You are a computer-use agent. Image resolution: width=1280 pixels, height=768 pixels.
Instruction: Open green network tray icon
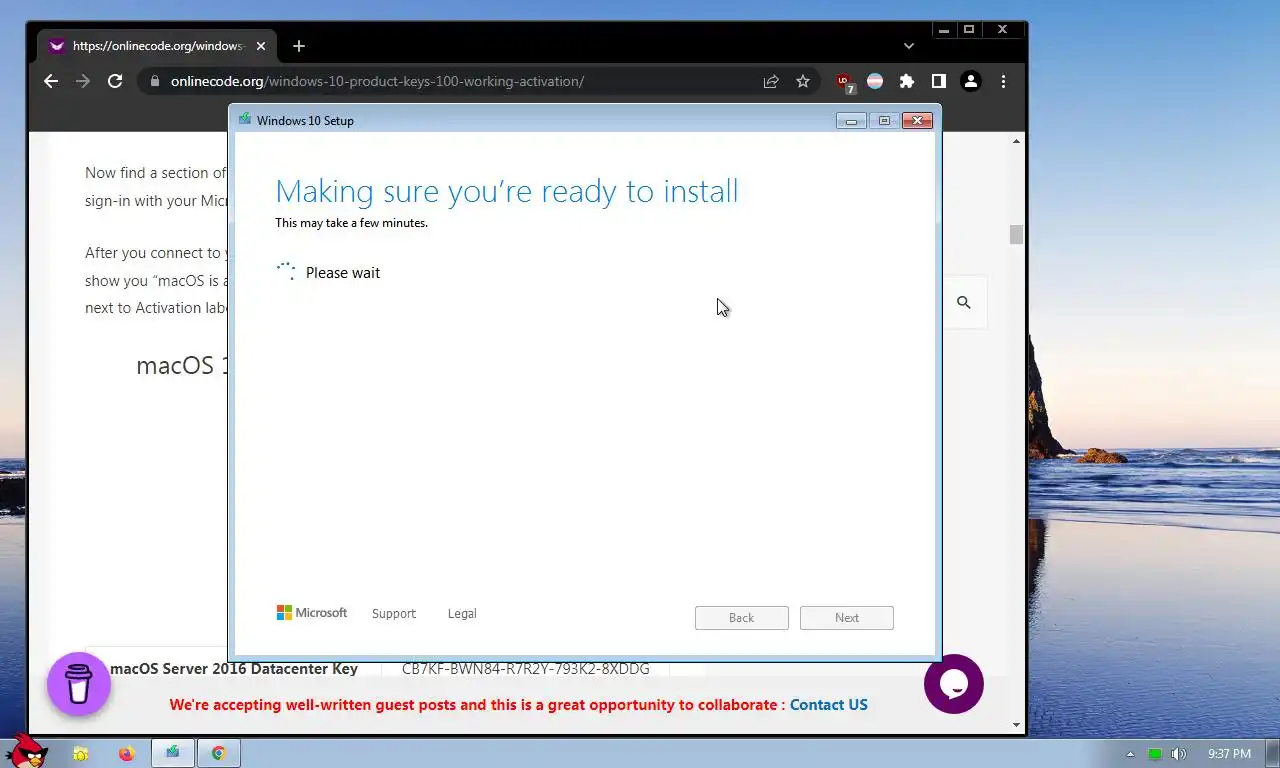coord(1155,754)
